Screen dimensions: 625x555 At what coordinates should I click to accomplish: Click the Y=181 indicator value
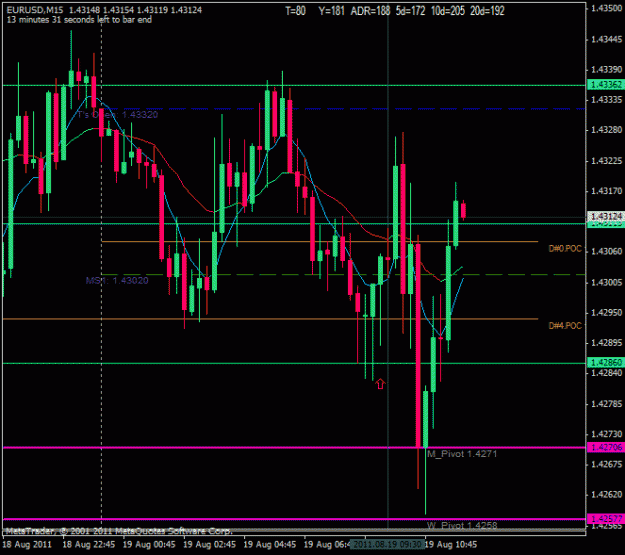click(331, 11)
